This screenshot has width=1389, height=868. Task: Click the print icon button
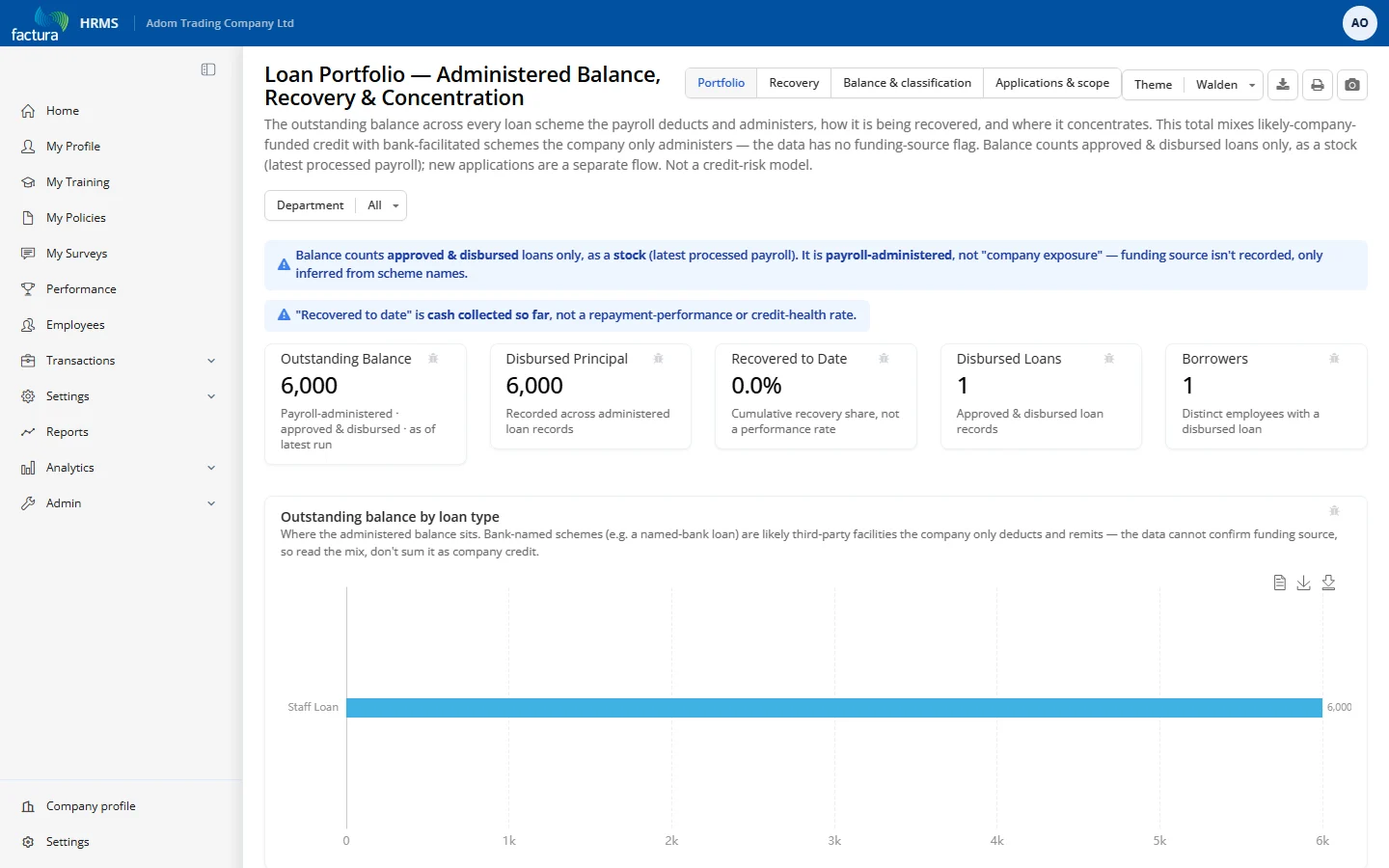click(x=1318, y=85)
